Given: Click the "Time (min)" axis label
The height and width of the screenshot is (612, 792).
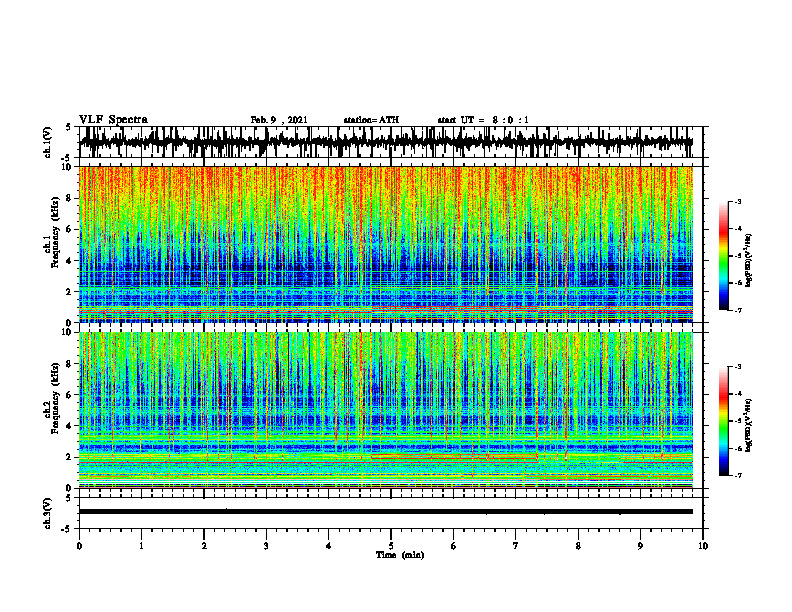Looking at the screenshot, I should [400, 555].
